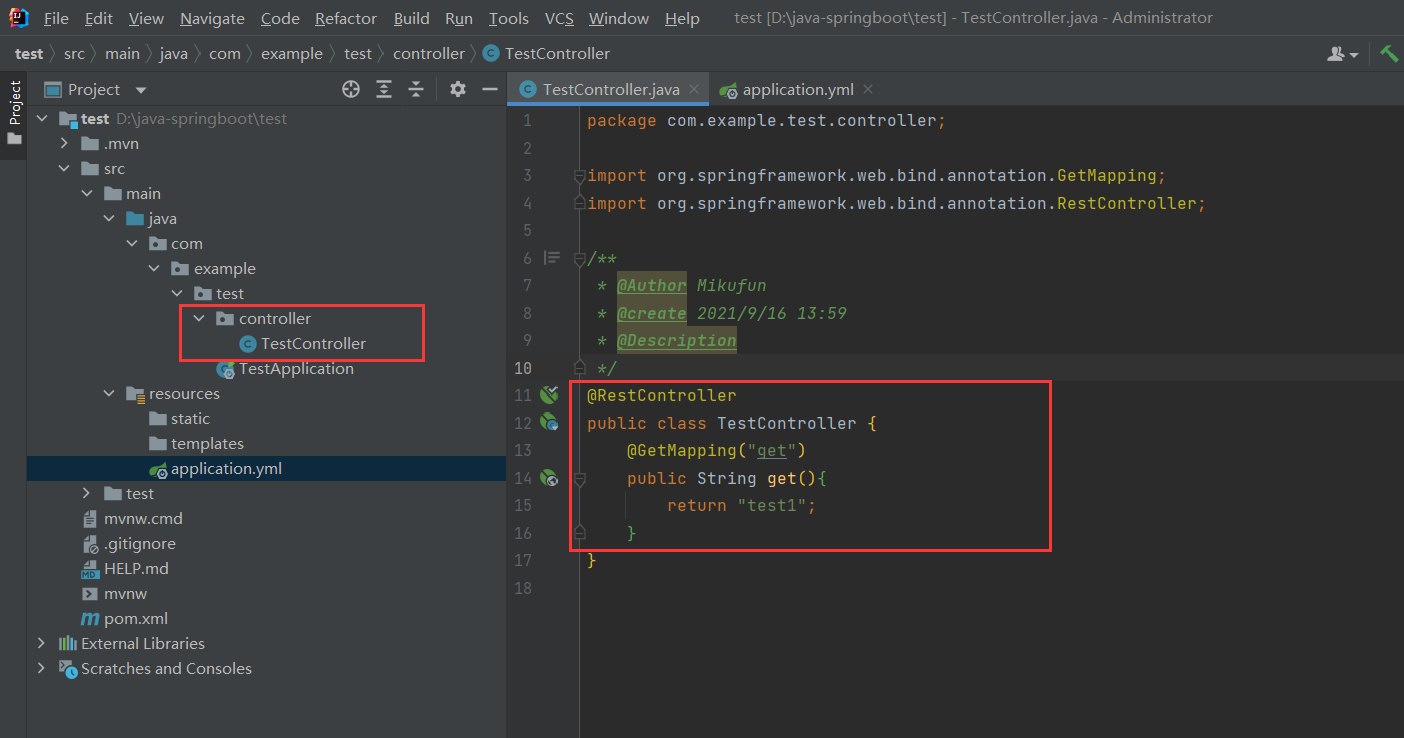Collapse the java folder

click(x=109, y=218)
